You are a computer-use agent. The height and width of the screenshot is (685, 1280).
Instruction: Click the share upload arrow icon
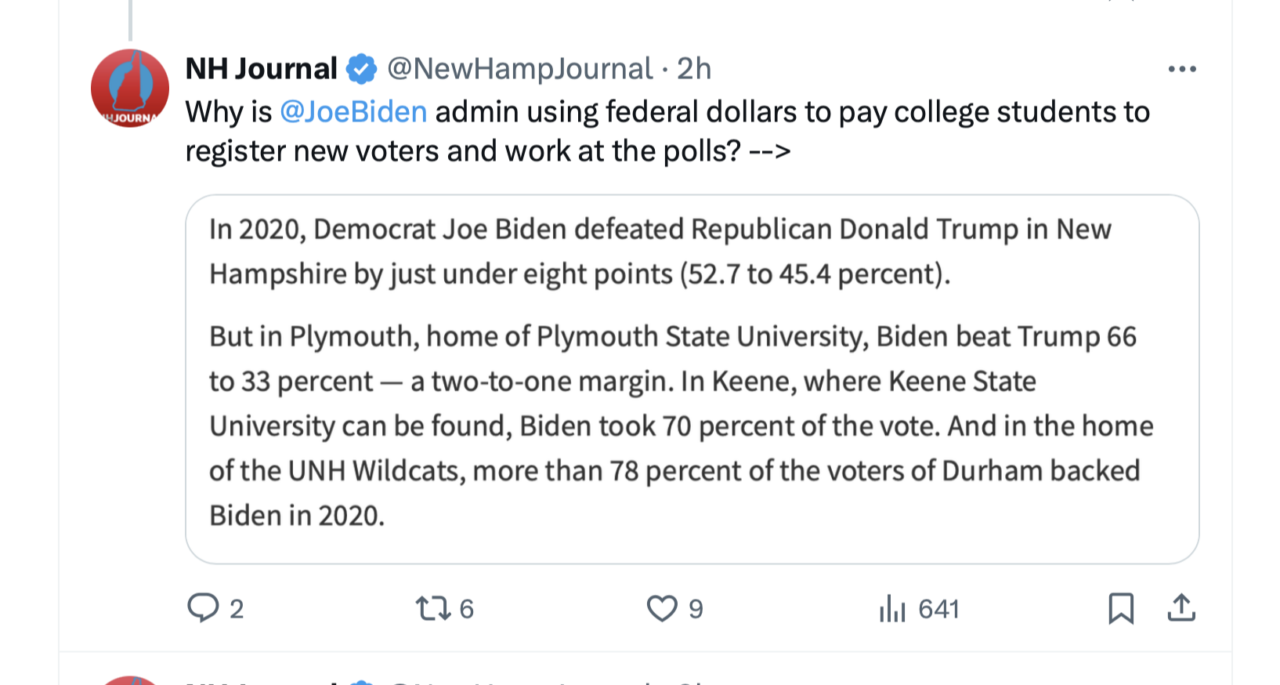[1180, 608]
